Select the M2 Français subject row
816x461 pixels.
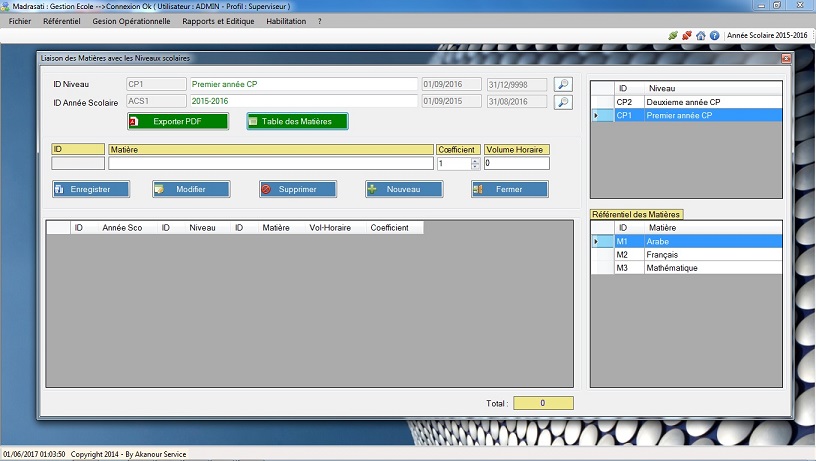point(686,254)
